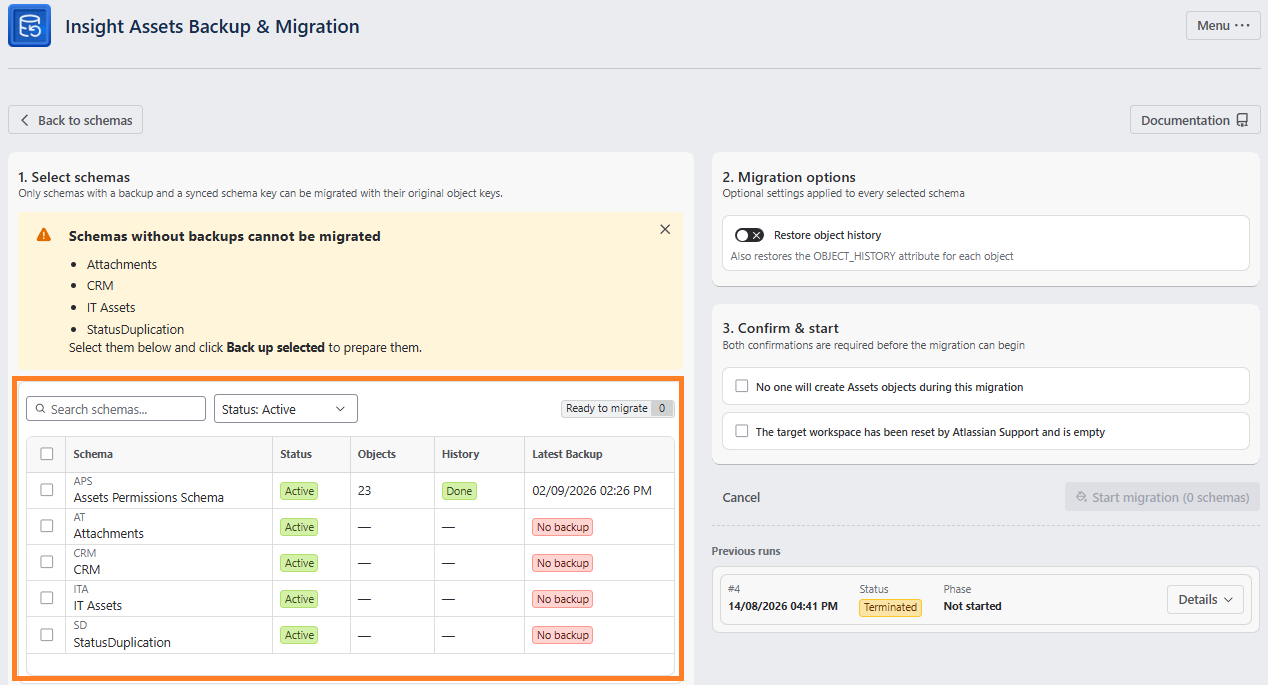Confirm target workspace has been reset
This screenshot has height=685, width=1268.
[x=742, y=431]
